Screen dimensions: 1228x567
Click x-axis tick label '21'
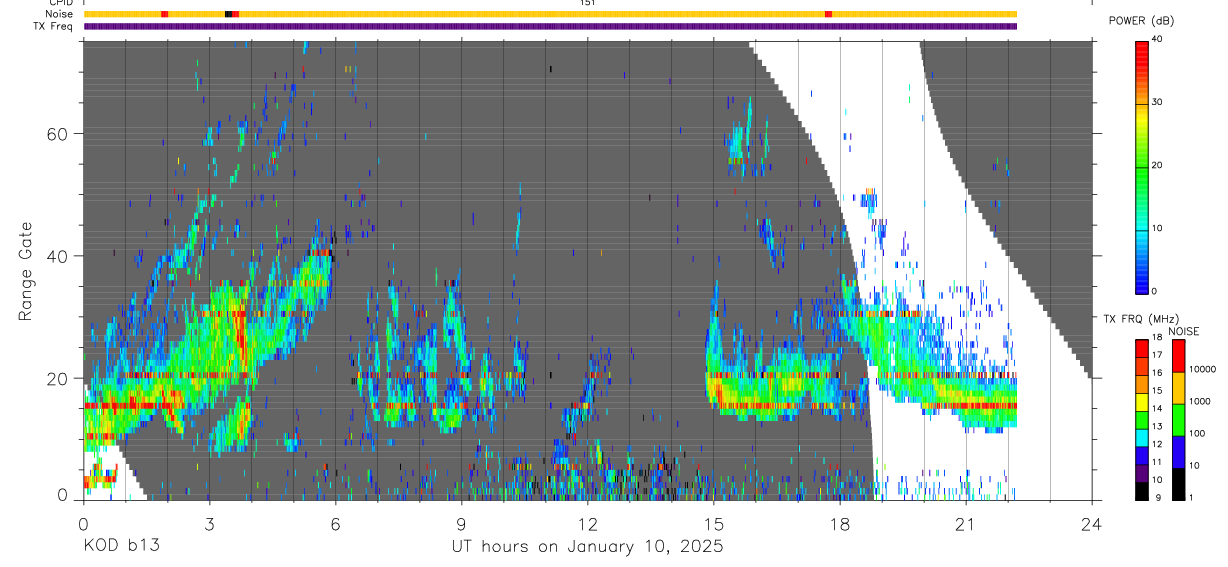966,524
